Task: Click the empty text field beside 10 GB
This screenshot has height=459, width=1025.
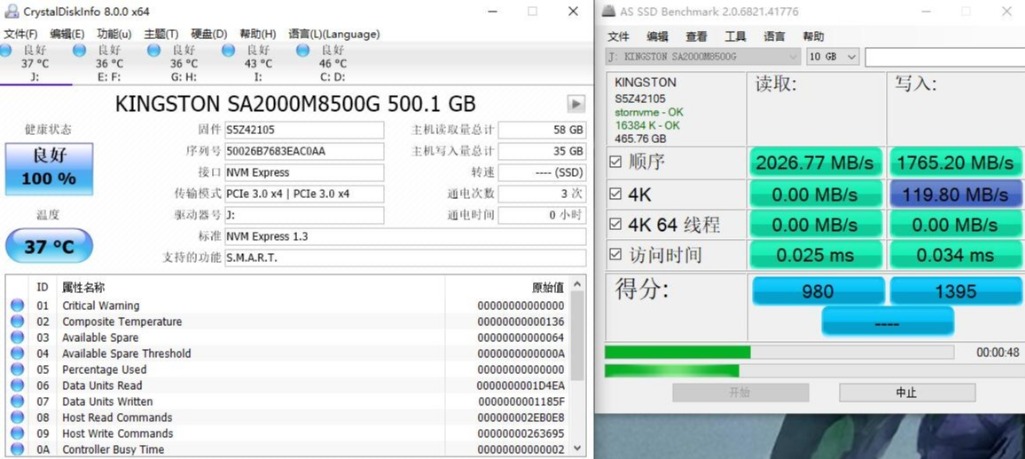Action: (x=945, y=57)
